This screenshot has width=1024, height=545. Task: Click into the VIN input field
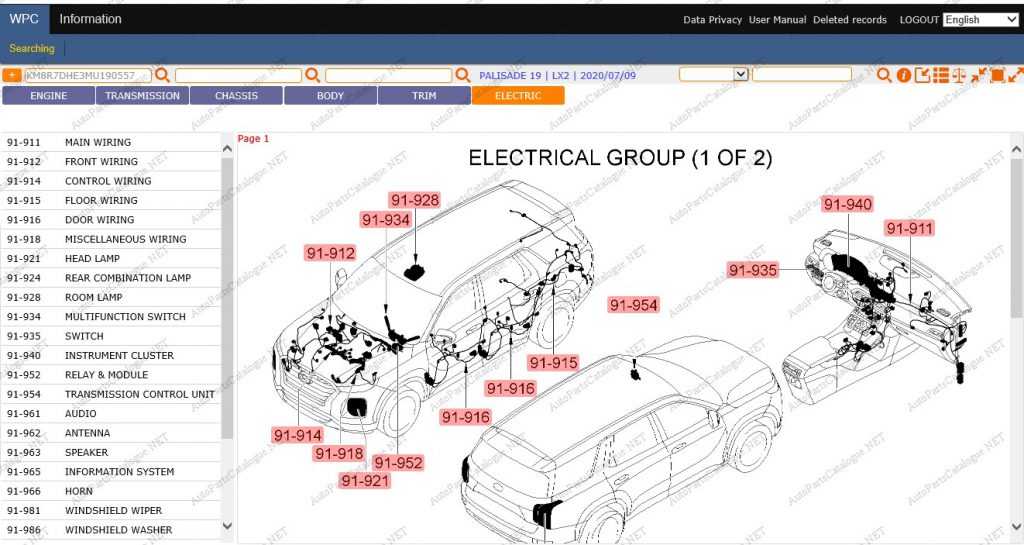87,75
